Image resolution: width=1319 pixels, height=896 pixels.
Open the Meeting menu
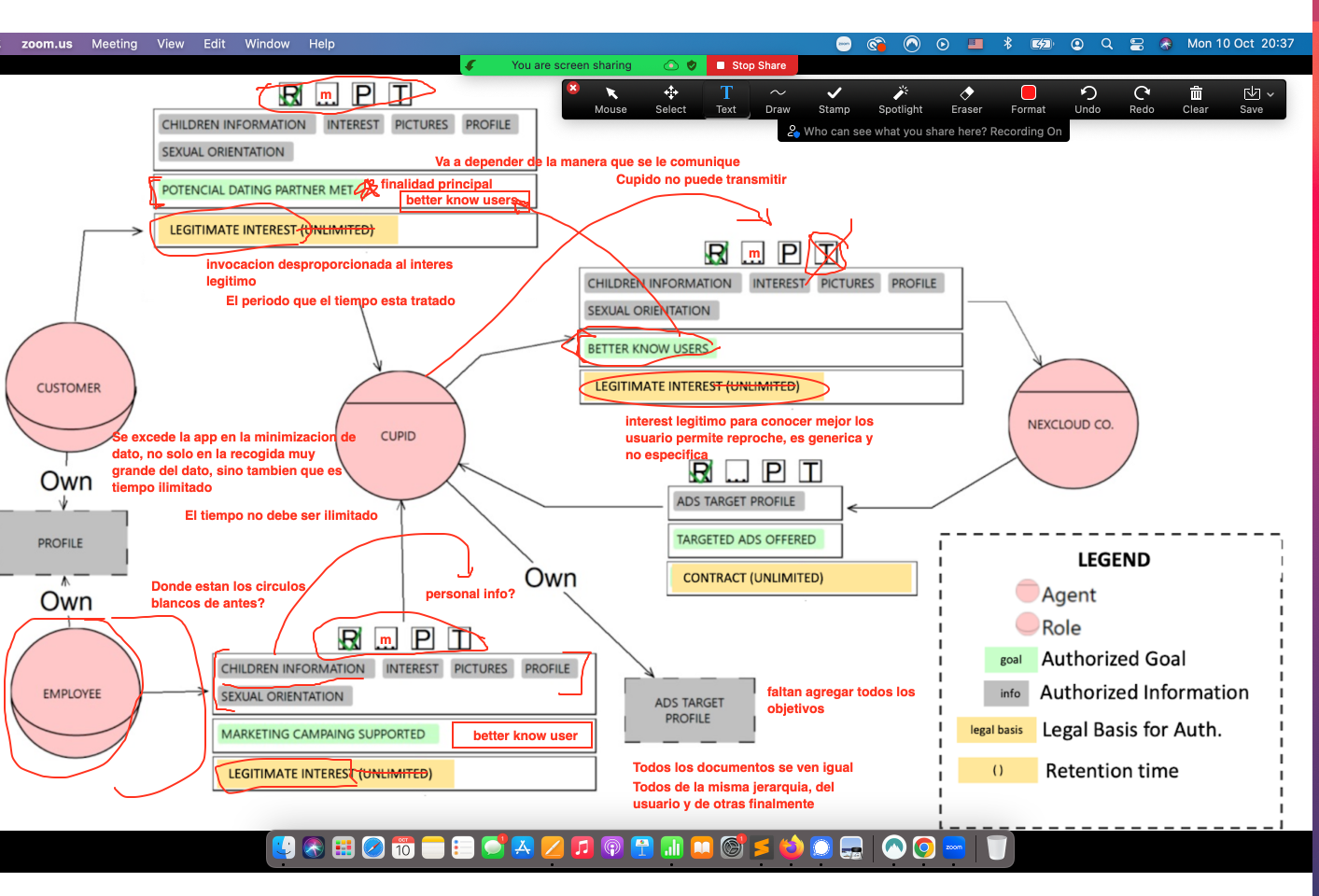point(114,44)
